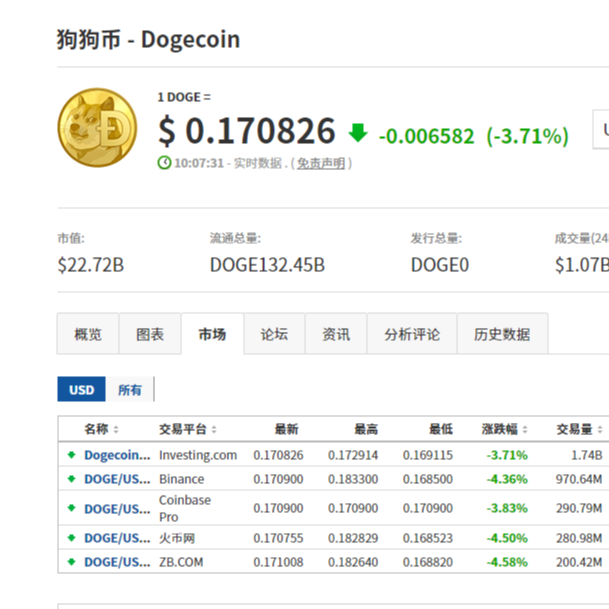The image size is (609, 609).
Task: Click down arrow icon in Binance row
Action: tap(71, 478)
